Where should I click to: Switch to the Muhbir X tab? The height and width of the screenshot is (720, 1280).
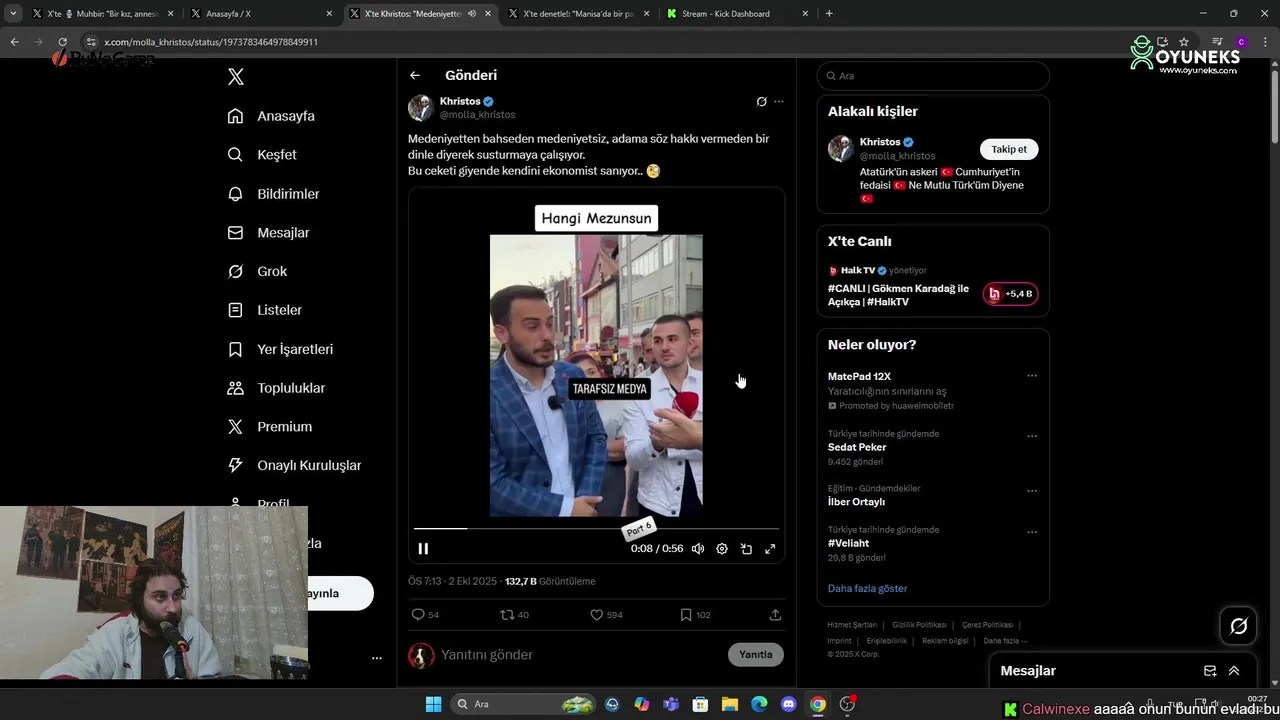pyautogui.click(x=104, y=14)
